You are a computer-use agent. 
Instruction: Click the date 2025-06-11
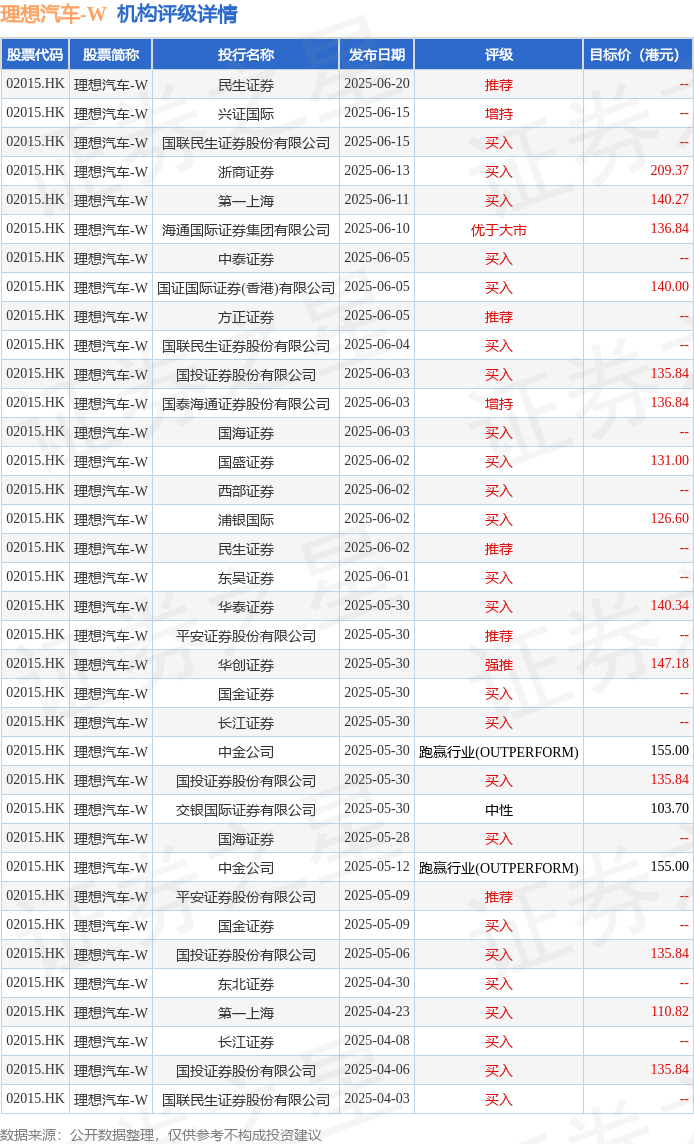point(377,200)
